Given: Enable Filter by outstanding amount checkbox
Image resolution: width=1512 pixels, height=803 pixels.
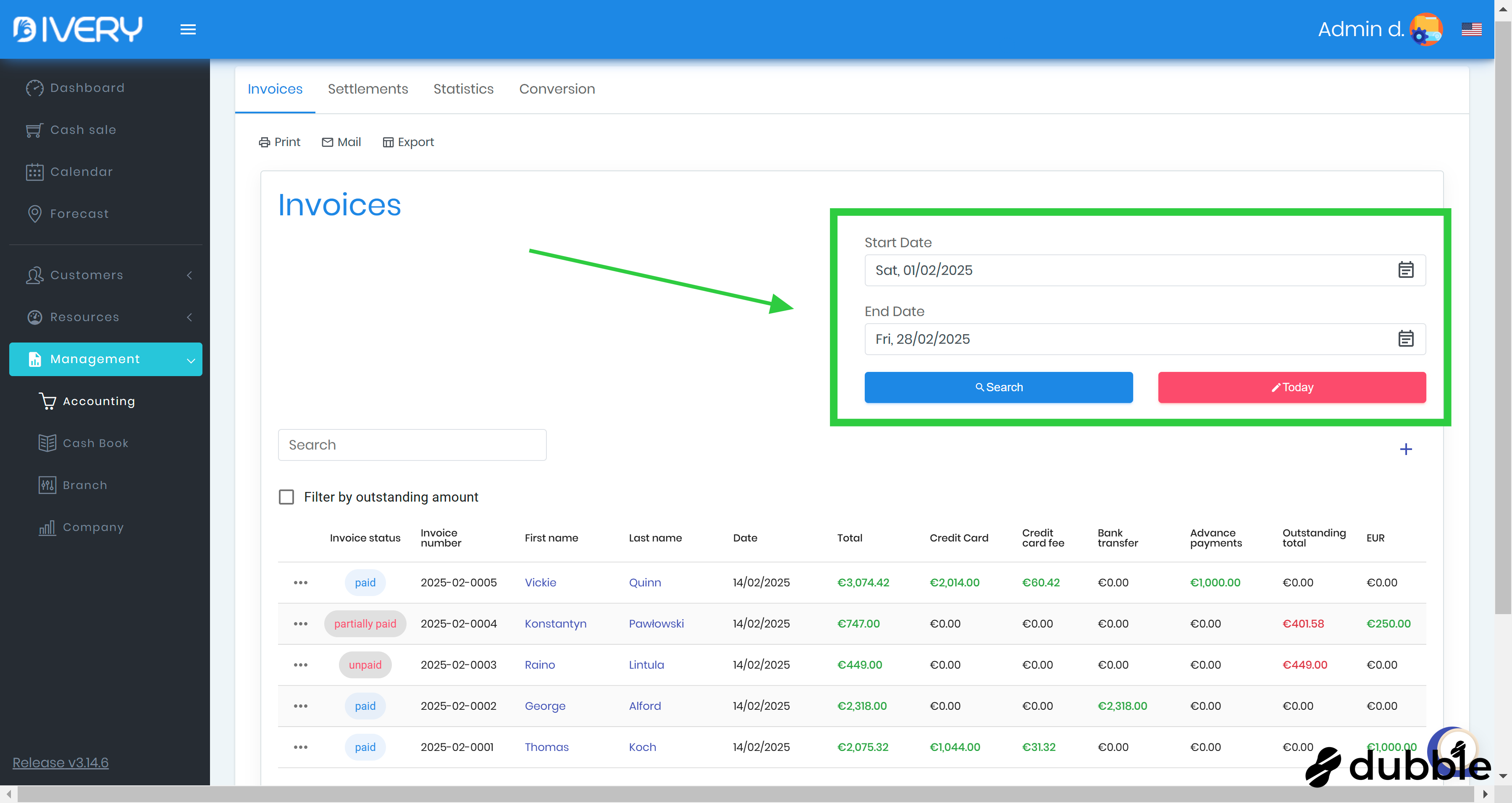Looking at the screenshot, I should [286, 497].
